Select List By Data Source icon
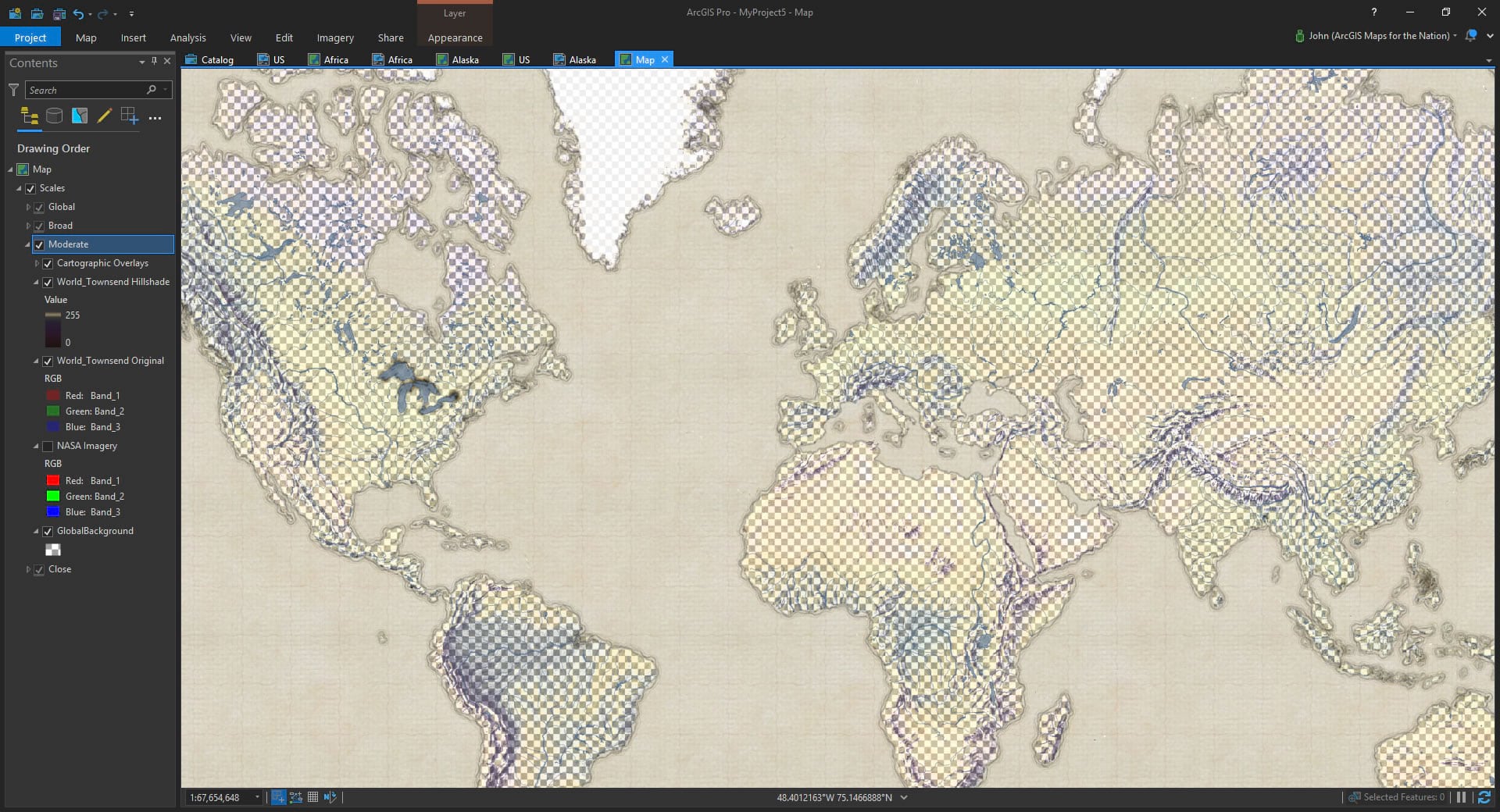This screenshot has height=812, width=1500. click(x=55, y=117)
